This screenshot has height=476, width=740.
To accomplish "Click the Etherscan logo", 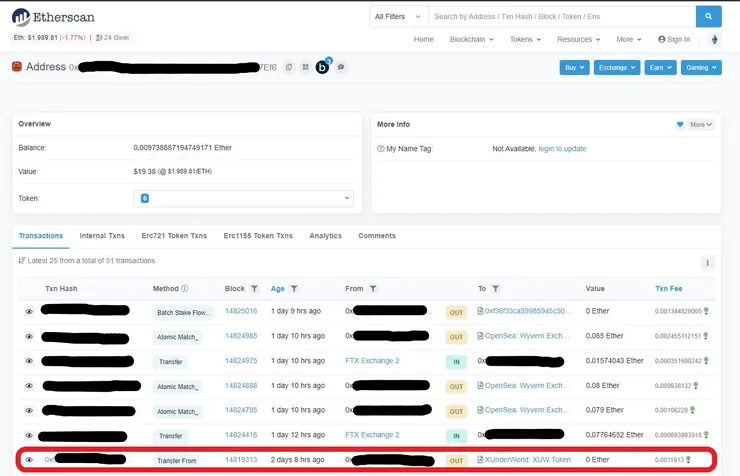I will [x=53, y=17].
